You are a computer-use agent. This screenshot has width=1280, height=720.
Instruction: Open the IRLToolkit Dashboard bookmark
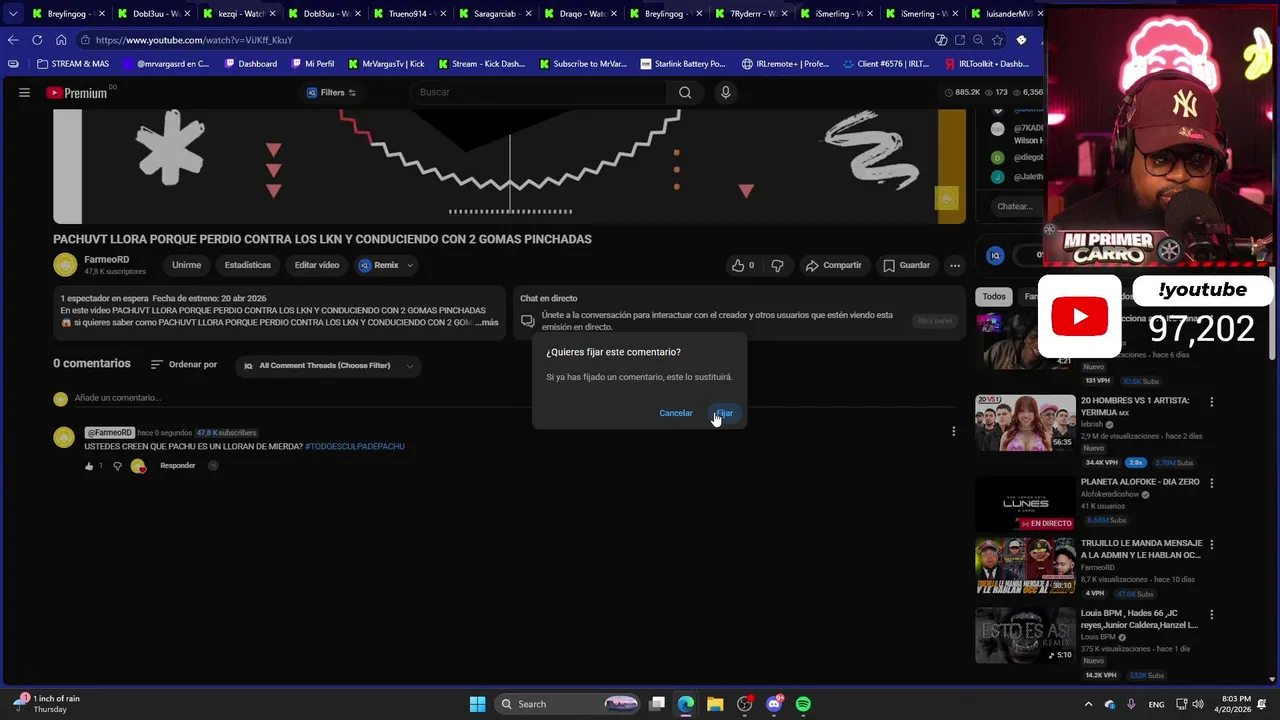tap(987, 64)
